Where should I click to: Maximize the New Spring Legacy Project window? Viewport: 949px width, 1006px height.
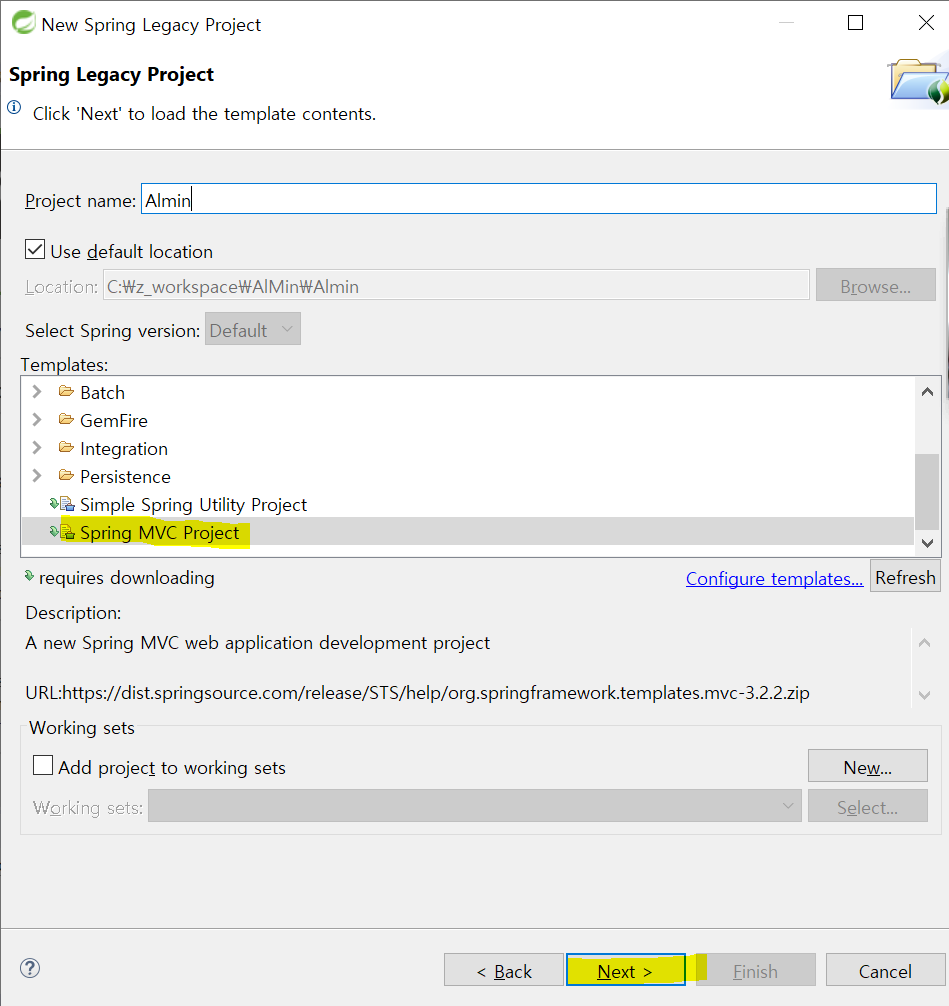point(855,23)
